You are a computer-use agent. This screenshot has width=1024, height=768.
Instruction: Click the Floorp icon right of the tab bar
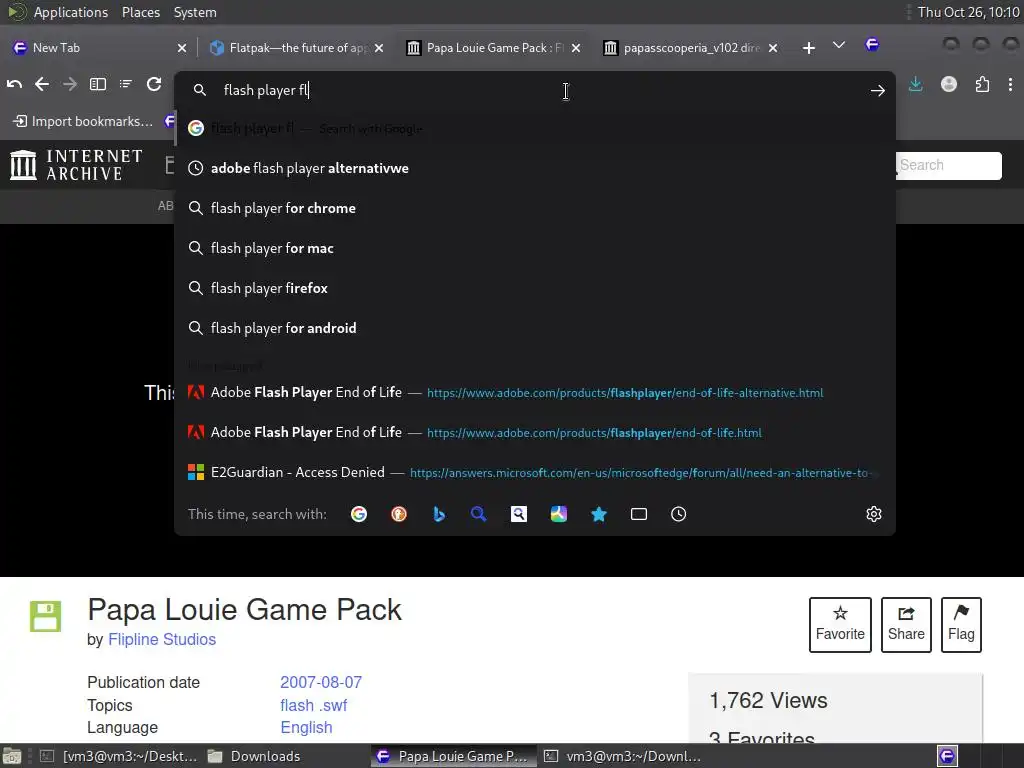coord(872,44)
